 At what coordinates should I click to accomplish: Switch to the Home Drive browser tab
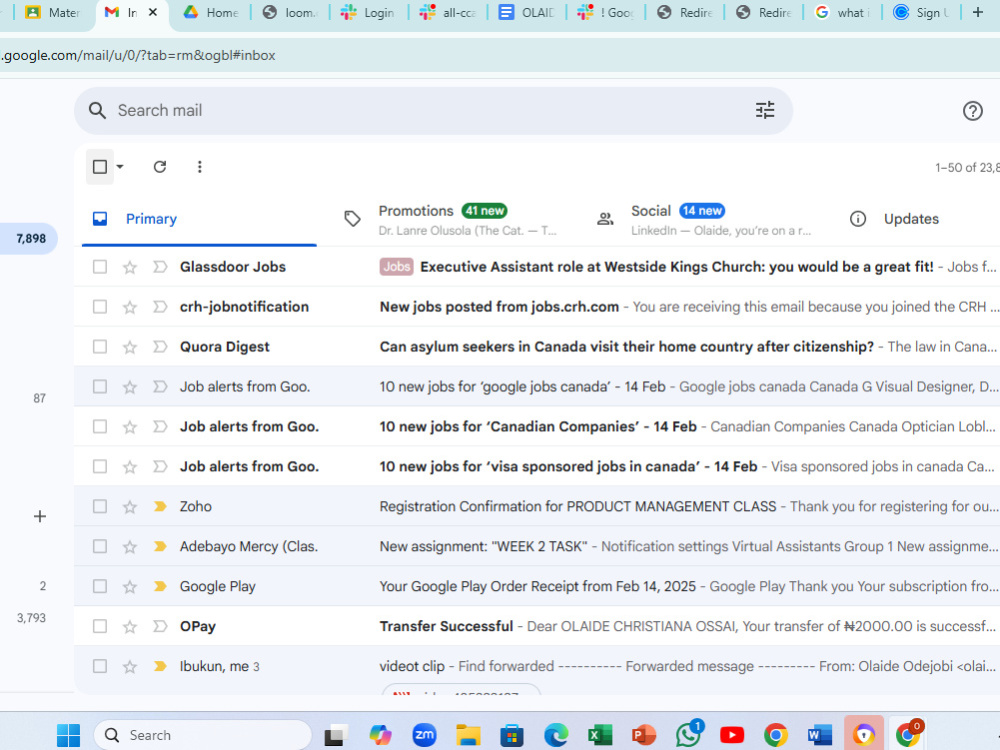coord(210,12)
